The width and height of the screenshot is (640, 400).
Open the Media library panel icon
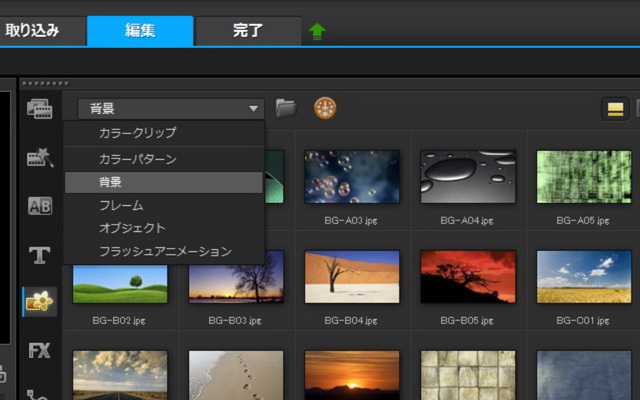[x=39, y=109]
